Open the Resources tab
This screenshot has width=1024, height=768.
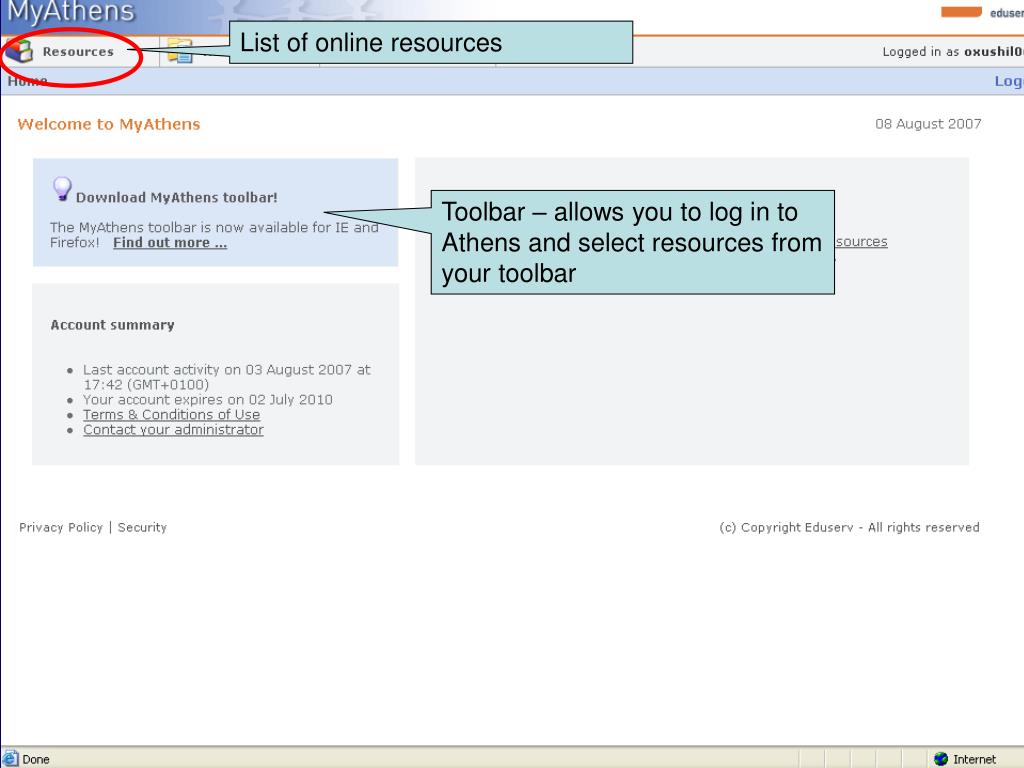pyautogui.click(x=78, y=52)
